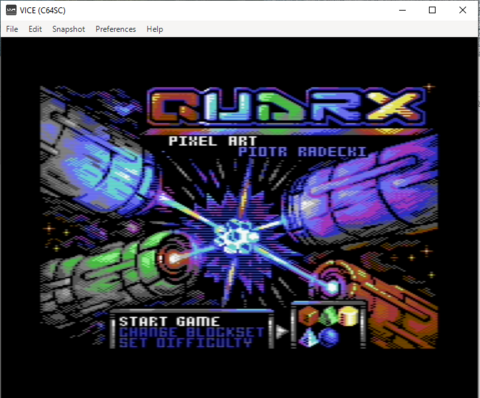Open the Snapshot menu
This screenshot has width=480, height=398.
(69, 29)
